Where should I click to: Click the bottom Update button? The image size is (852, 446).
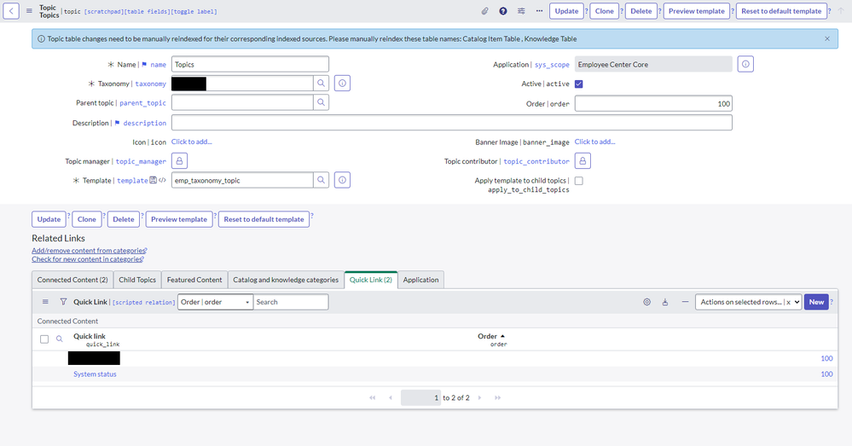(49, 219)
